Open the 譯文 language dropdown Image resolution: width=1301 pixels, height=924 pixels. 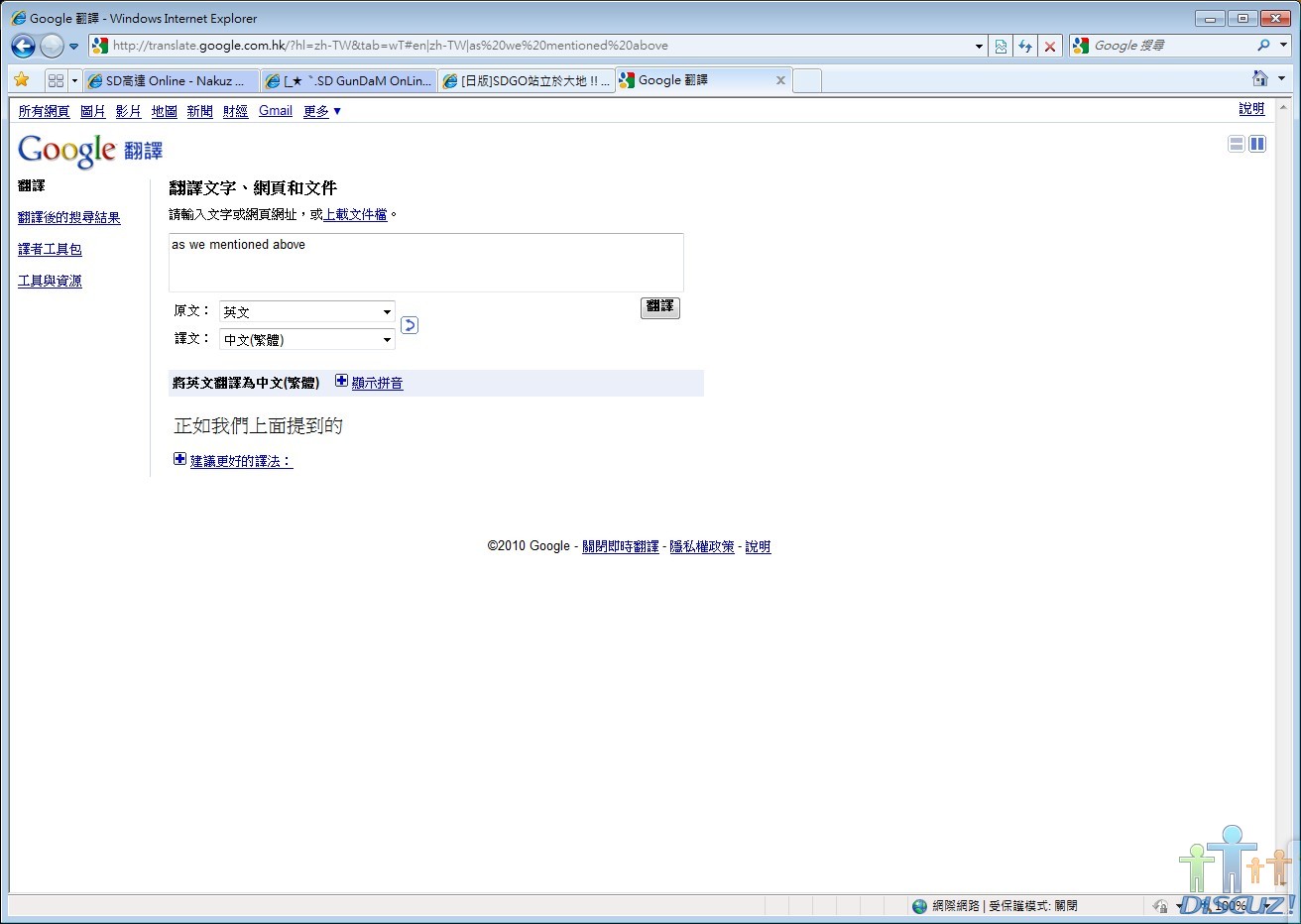pyautogui.click(x=307, y=340)
